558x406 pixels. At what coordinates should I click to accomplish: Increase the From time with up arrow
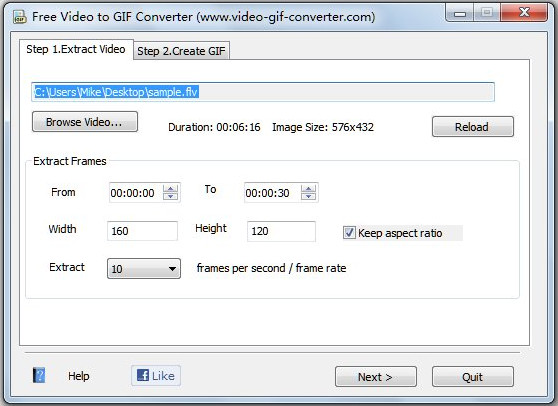pos(170,189)
